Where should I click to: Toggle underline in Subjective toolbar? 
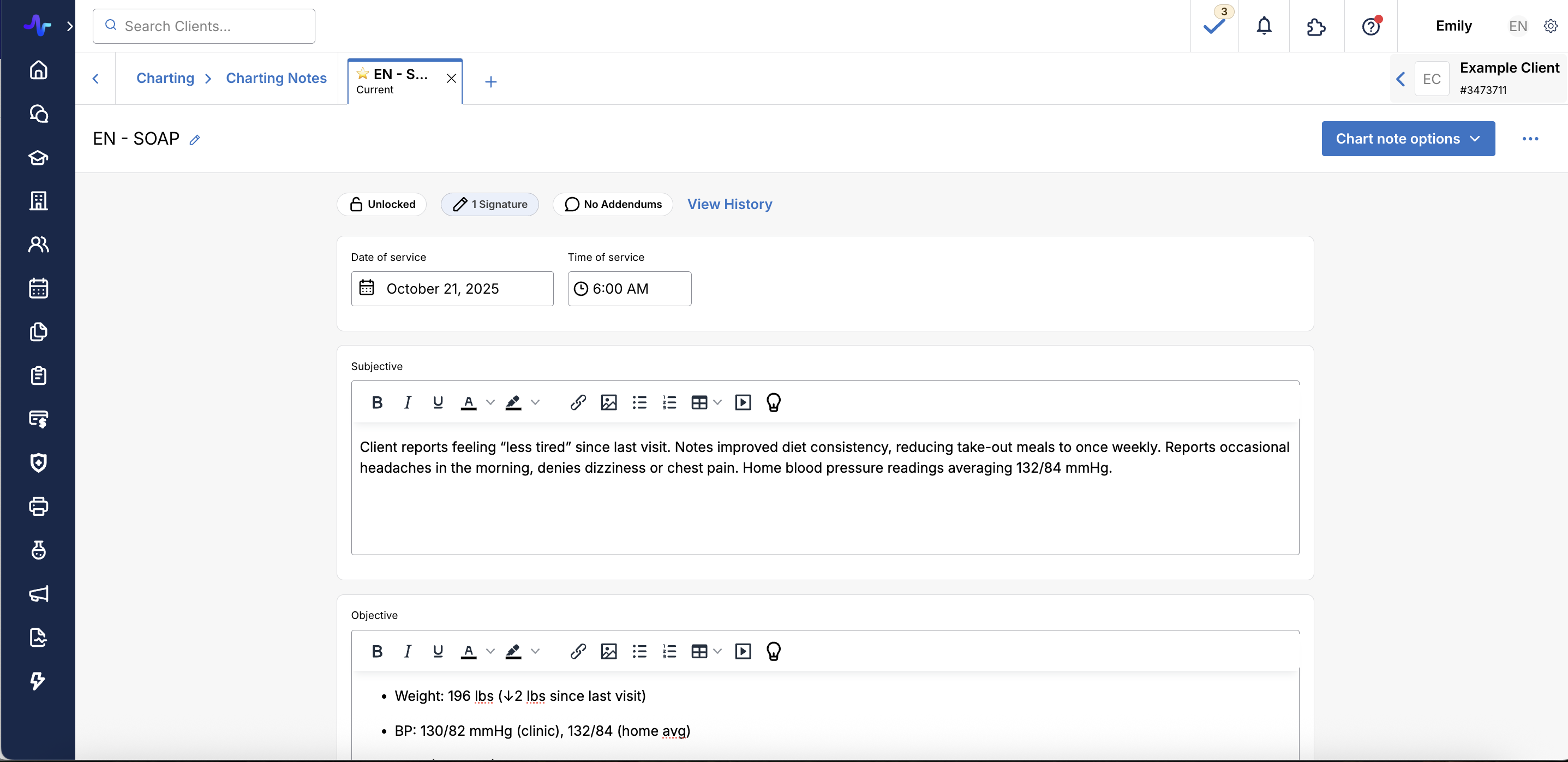[x=438, y=402]
